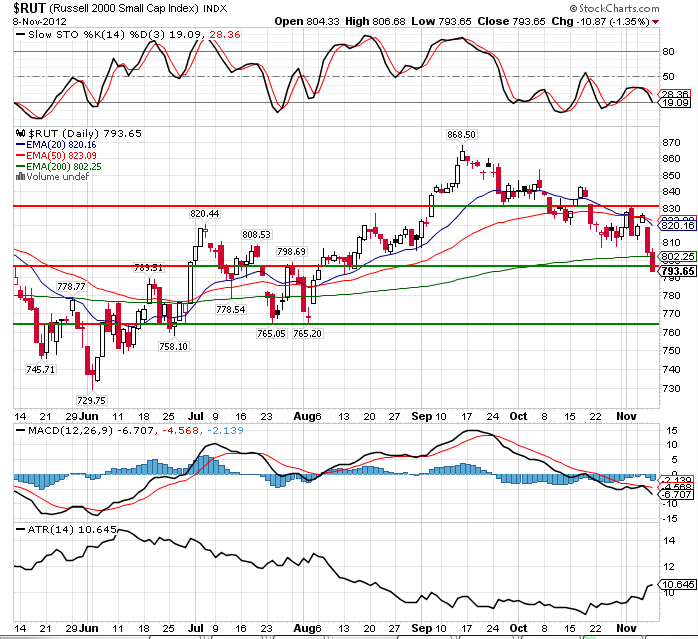The width and height of the screenshot is (698, 639).
Task: Click the Sep month label under the price chart
Action: [422, 416]
